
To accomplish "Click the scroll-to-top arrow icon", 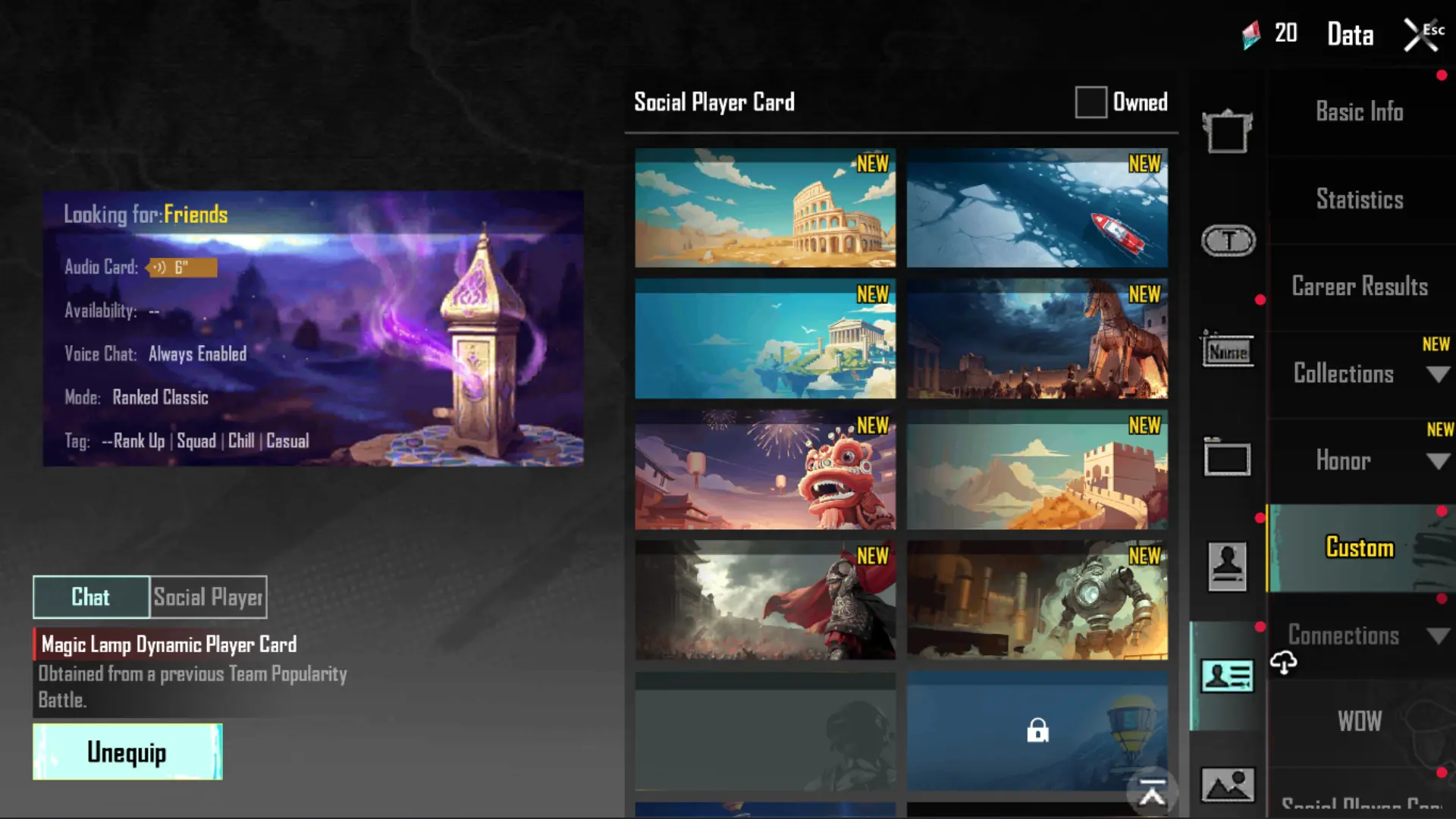I will 1152,793.
